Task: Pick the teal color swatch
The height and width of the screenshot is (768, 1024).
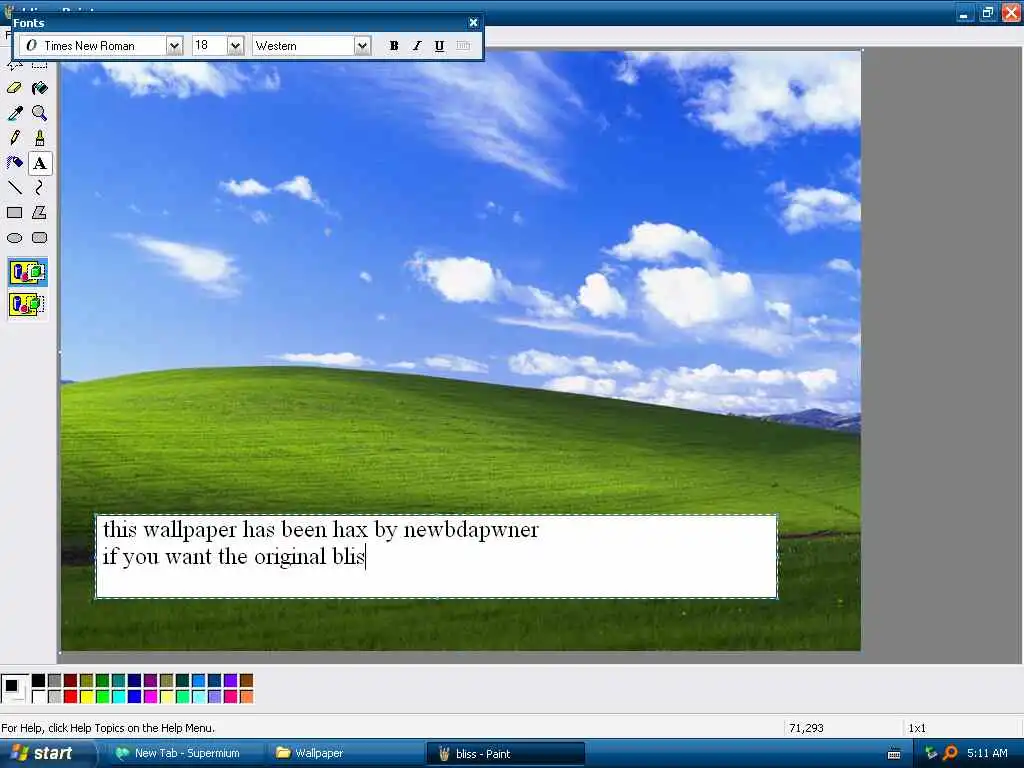Action: pyautogui.click(x=118, y=681)
